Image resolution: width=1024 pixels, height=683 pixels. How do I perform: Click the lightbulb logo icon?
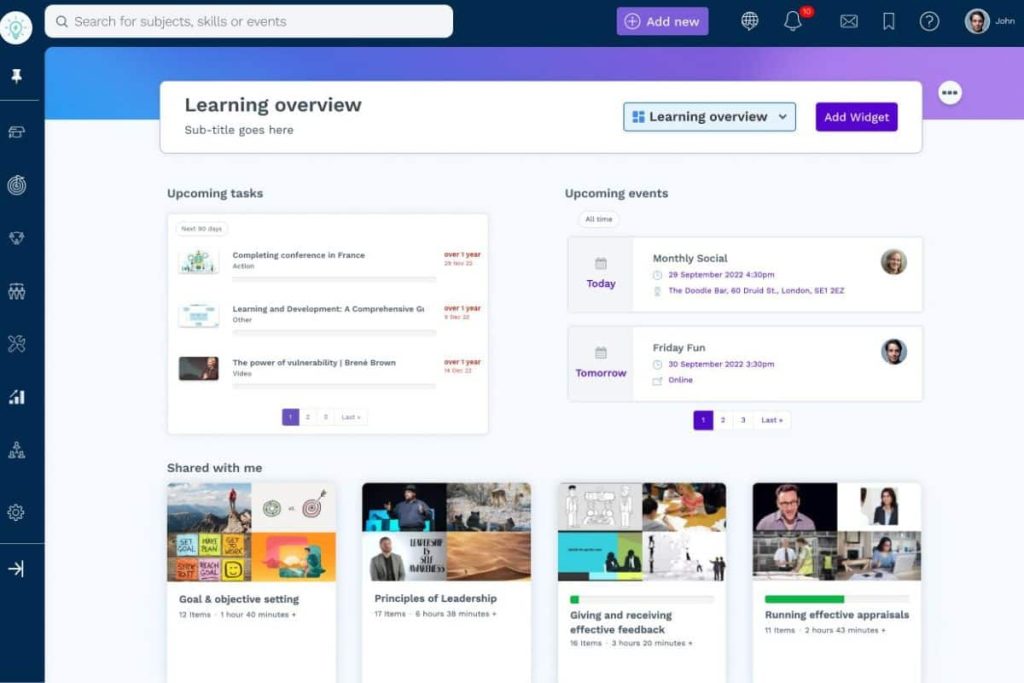(x=16, y=27)
